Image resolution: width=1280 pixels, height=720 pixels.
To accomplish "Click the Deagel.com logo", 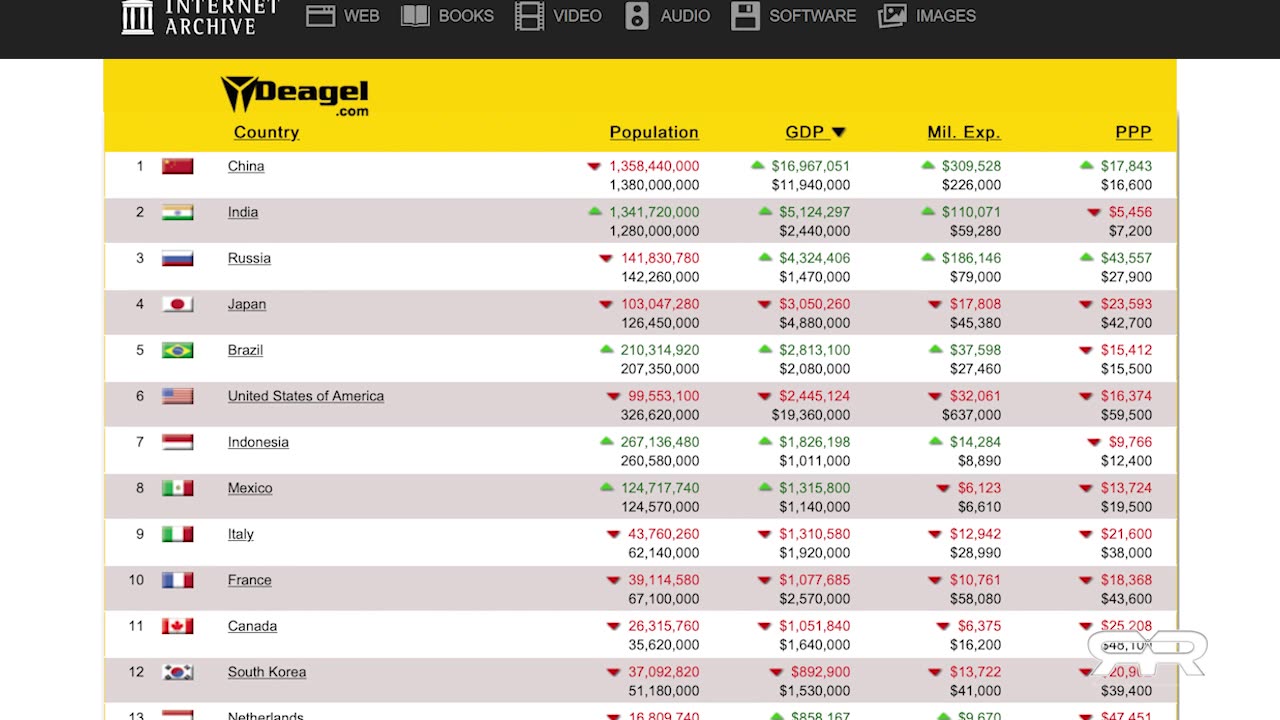I will click(295, 96).
